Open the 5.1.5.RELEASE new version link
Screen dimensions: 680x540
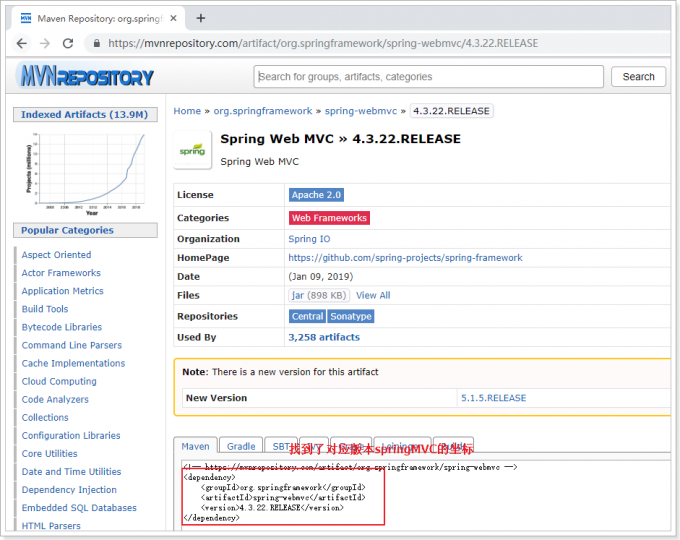click(493, 398)
